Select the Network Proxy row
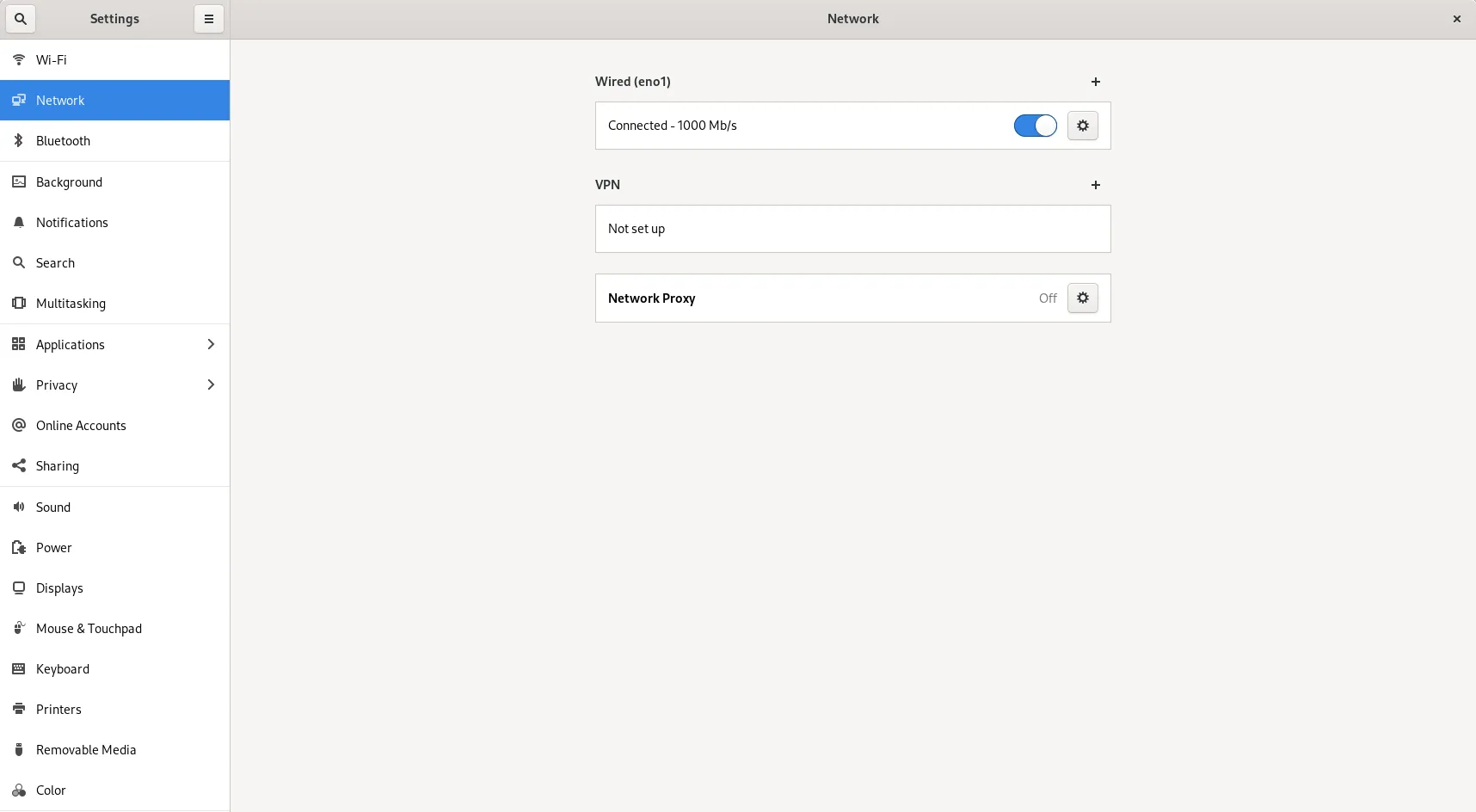The width and height of the screenshot is (1476, 812). point(853,298)
